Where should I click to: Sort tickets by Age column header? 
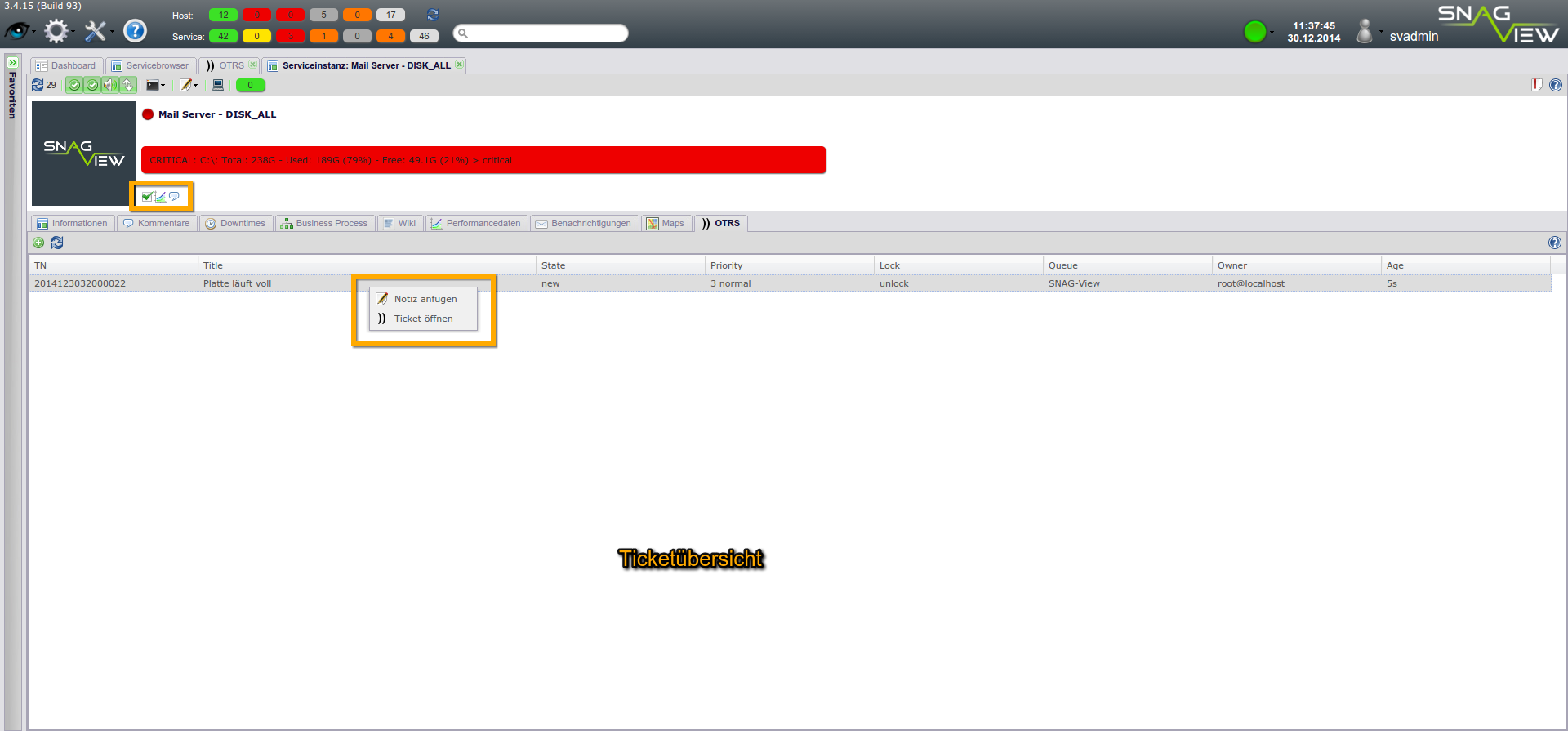click(1465, 265)
